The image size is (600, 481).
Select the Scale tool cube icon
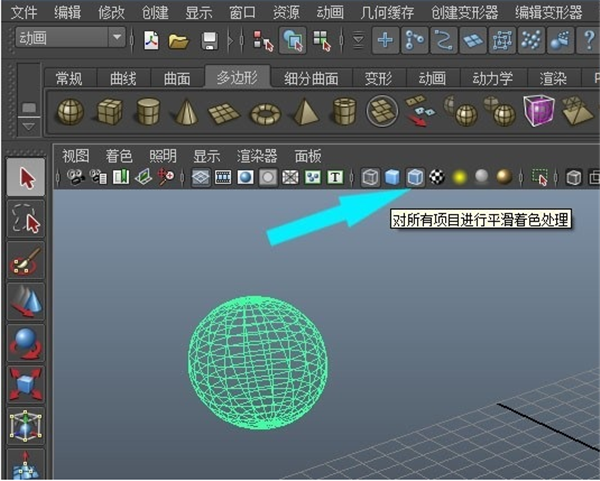click(x=27, y=384)
